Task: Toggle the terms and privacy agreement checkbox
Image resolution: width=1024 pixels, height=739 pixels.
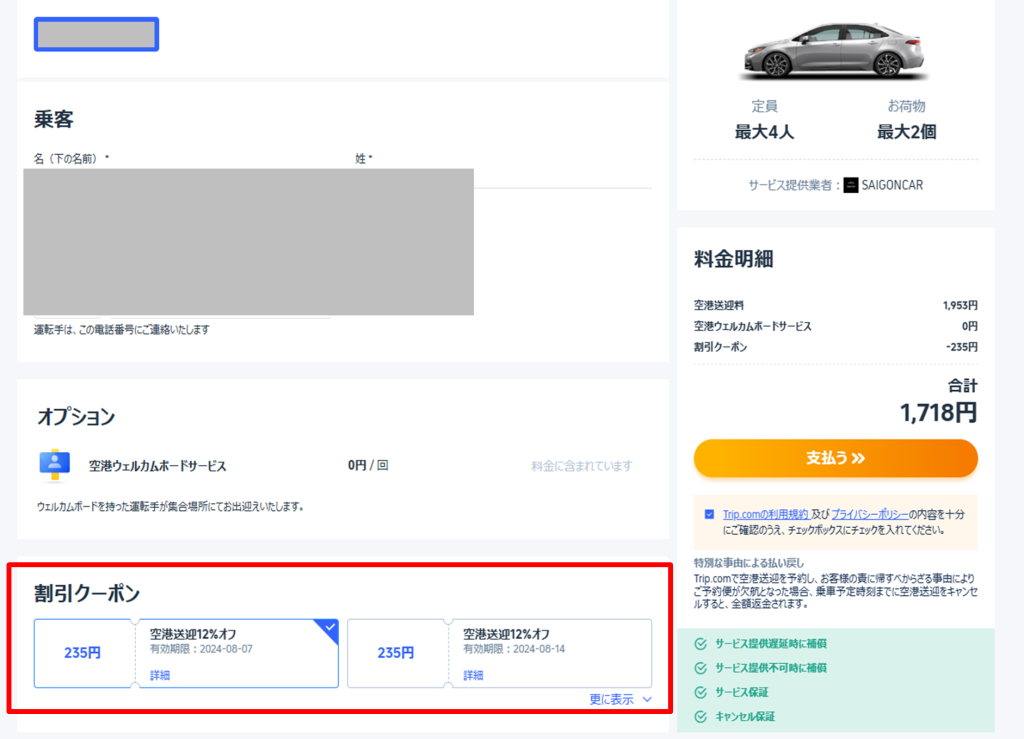Action: point(709,514)
